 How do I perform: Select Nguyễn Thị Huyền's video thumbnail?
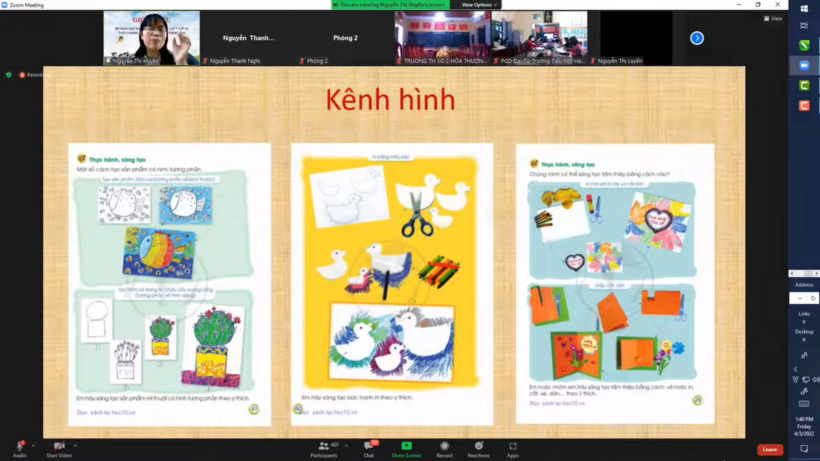(151, 38)
